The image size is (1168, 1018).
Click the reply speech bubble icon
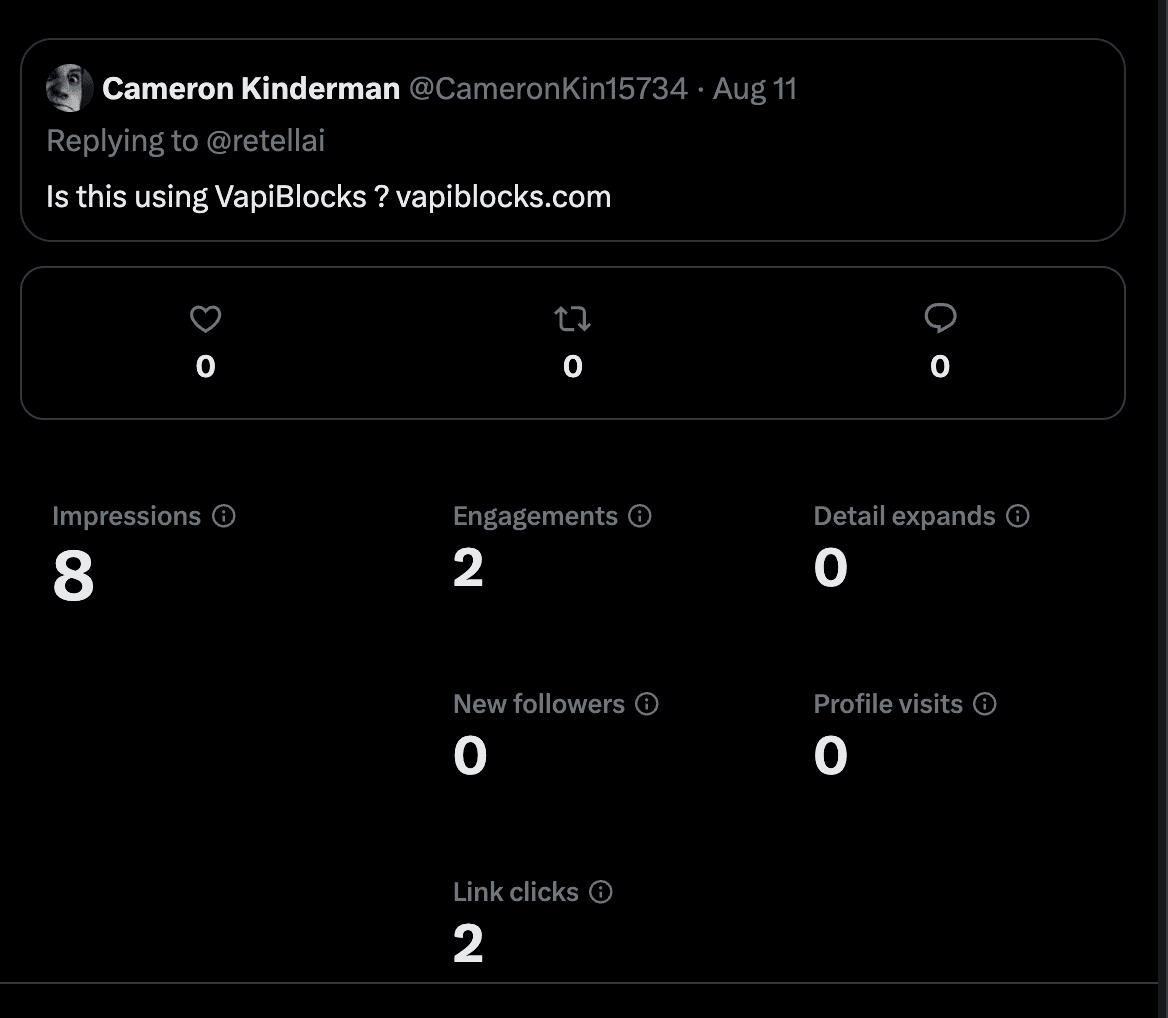coord(939,319)
